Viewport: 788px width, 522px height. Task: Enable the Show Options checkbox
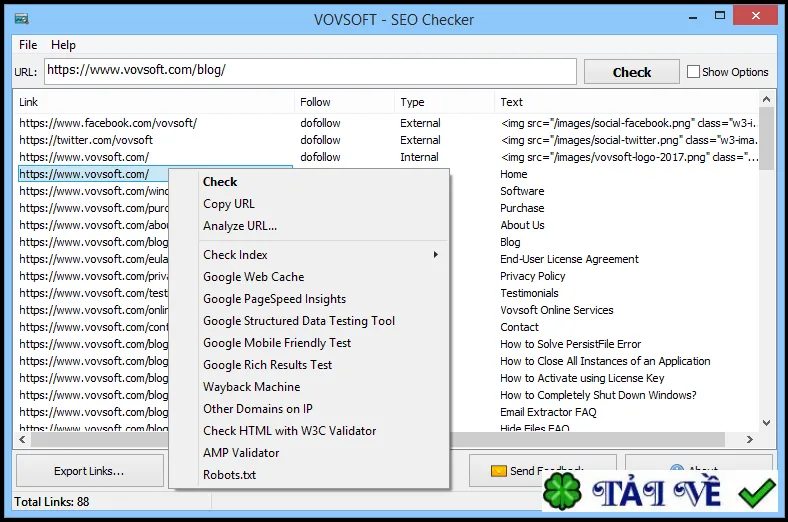(693, 72)
